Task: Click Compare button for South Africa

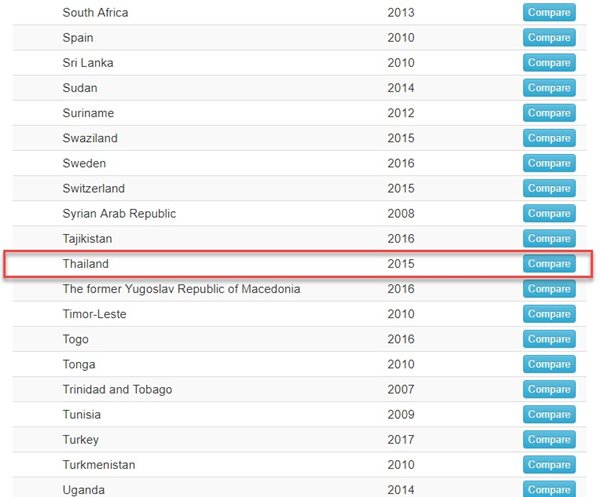Action: click(549, 13)
